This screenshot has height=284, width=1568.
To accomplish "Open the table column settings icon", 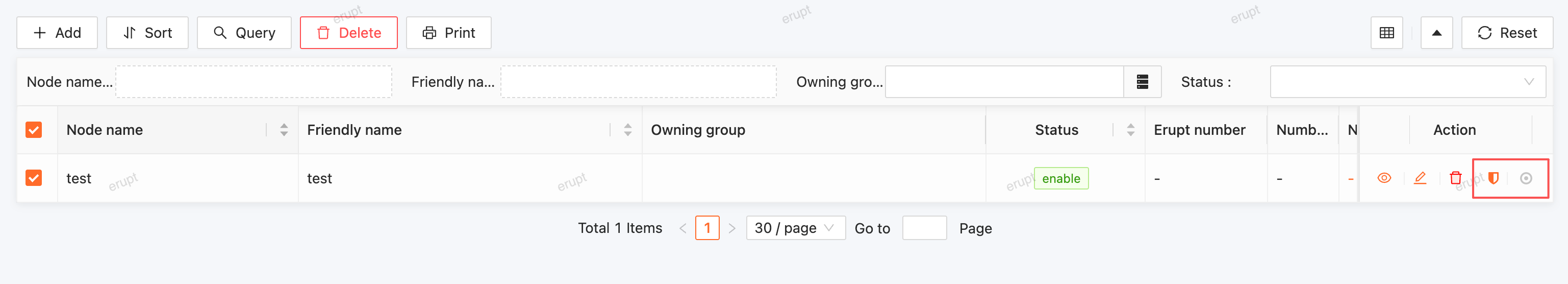I will click(x=1386, y=33).
